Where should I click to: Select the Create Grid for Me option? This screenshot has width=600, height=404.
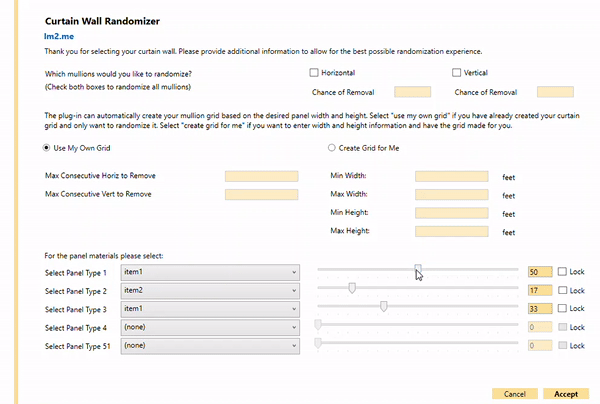click(333, 148)
